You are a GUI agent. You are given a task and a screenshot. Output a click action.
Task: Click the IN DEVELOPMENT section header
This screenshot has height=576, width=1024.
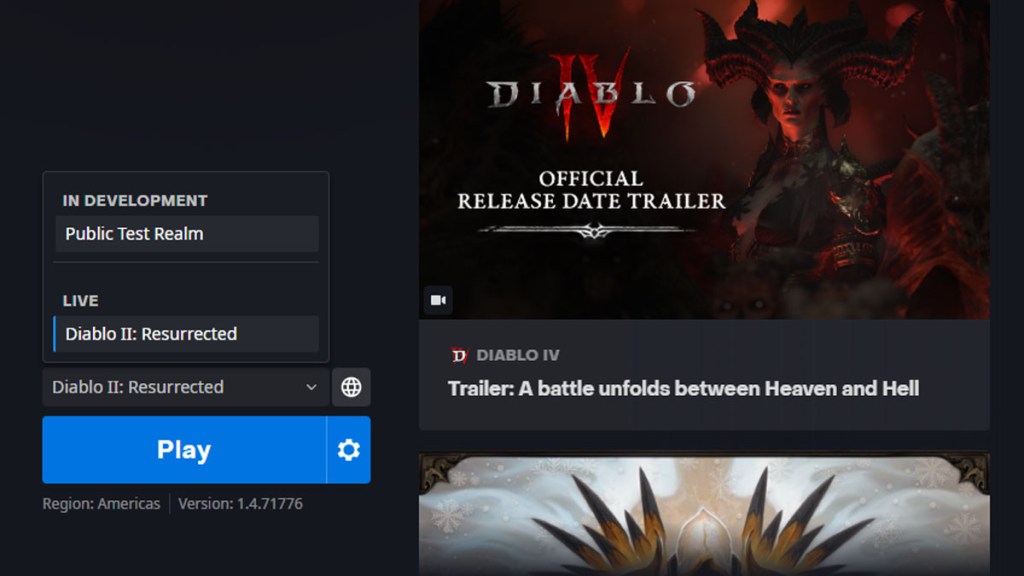[135, 200]
